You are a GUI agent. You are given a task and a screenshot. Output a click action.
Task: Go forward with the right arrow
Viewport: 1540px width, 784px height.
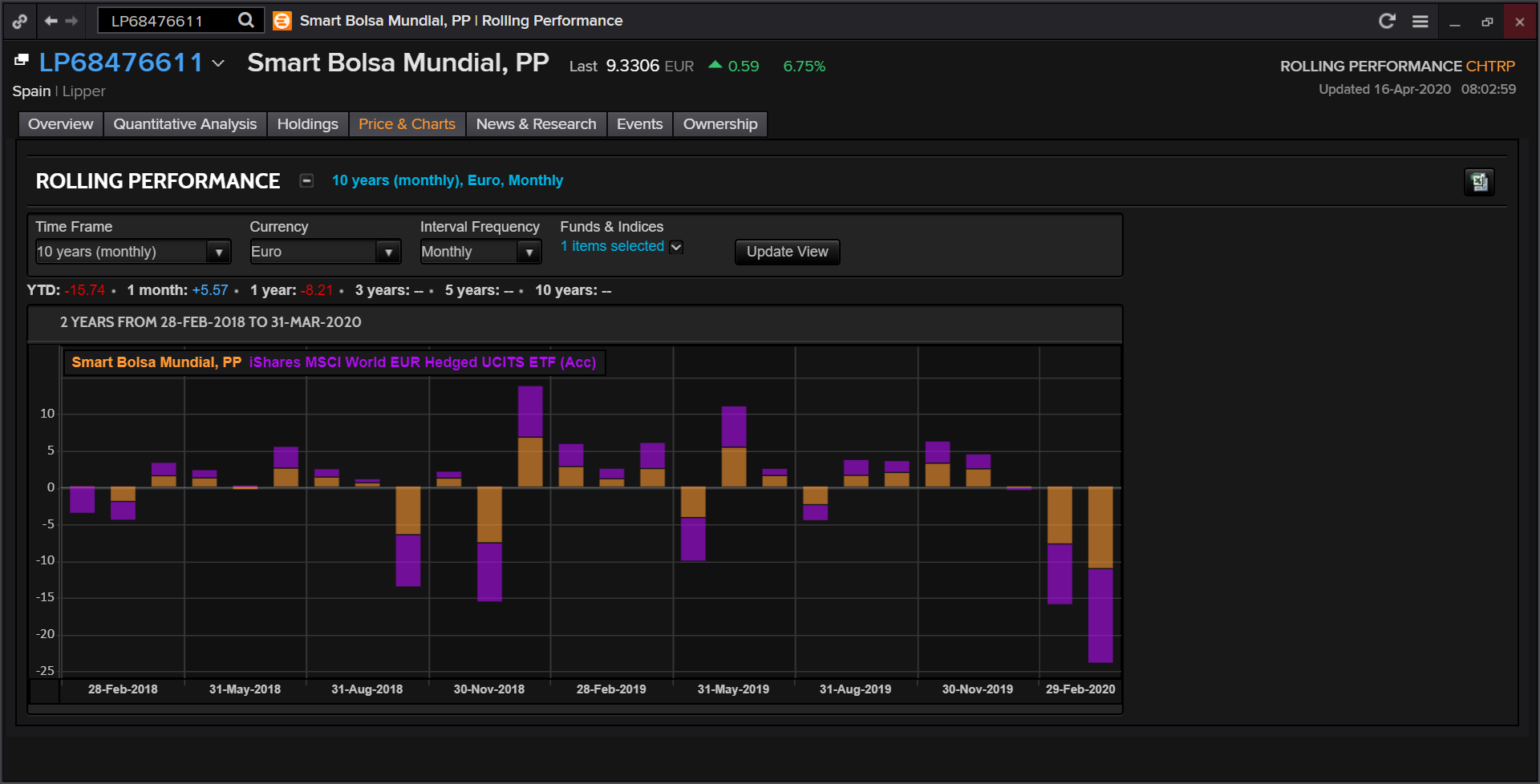pyautogui.click(x=71, y=21)
